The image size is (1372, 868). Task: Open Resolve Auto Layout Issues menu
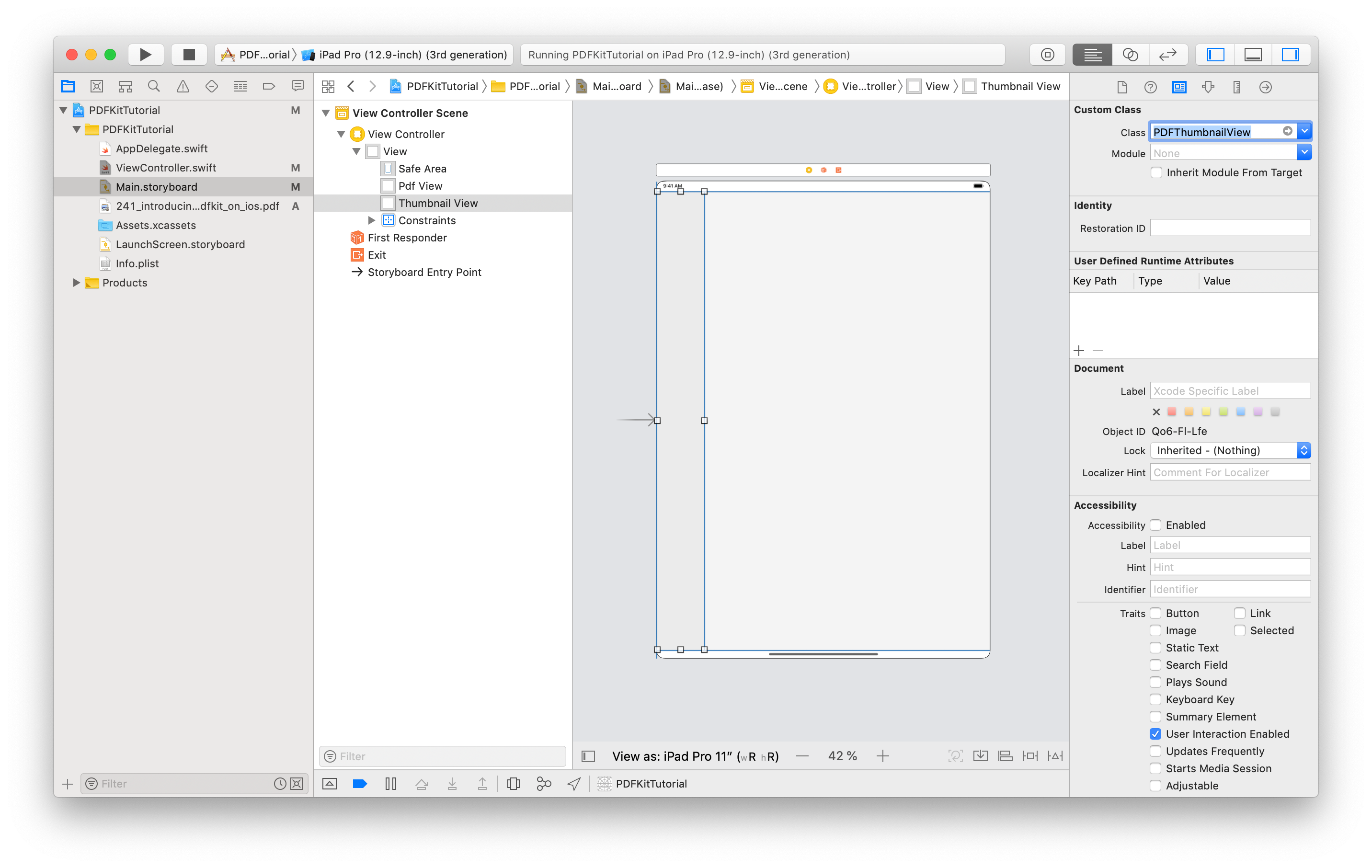[1055, 756]
